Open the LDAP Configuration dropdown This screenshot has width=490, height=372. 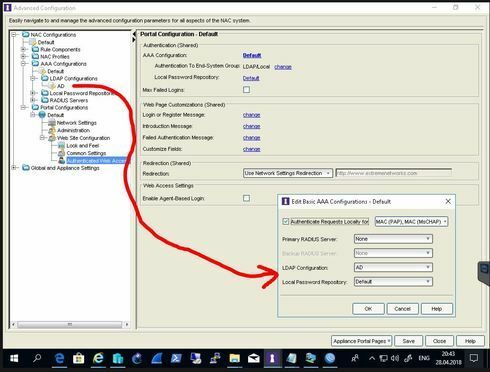pyautogui.click(x=393, y=267)
